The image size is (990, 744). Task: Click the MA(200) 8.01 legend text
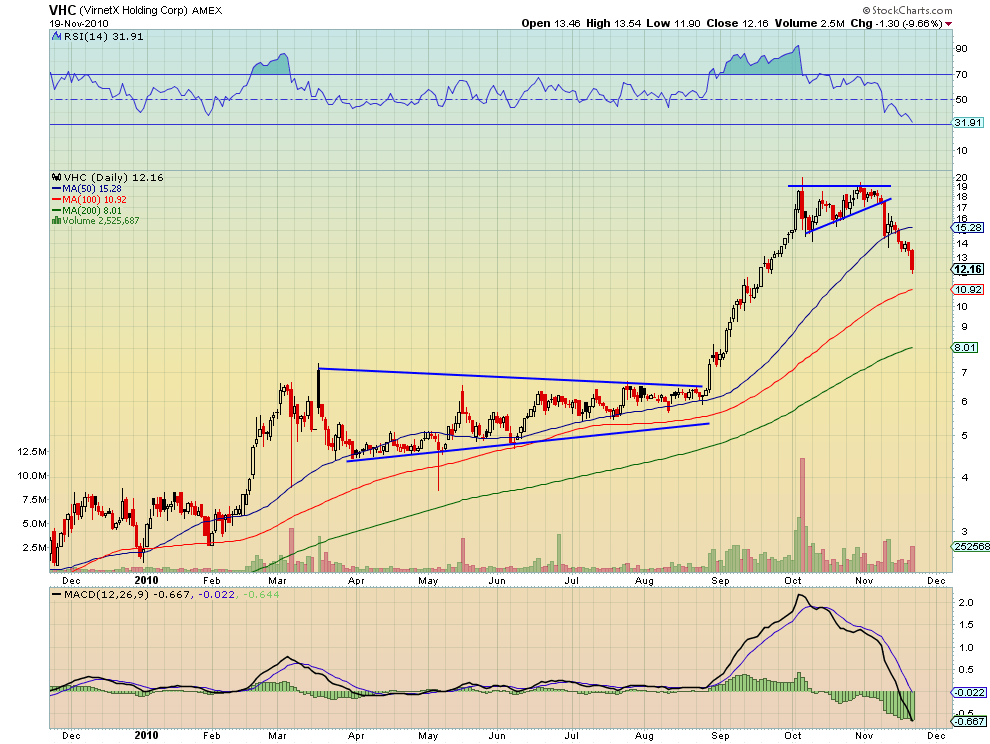(x=92, y=210)
